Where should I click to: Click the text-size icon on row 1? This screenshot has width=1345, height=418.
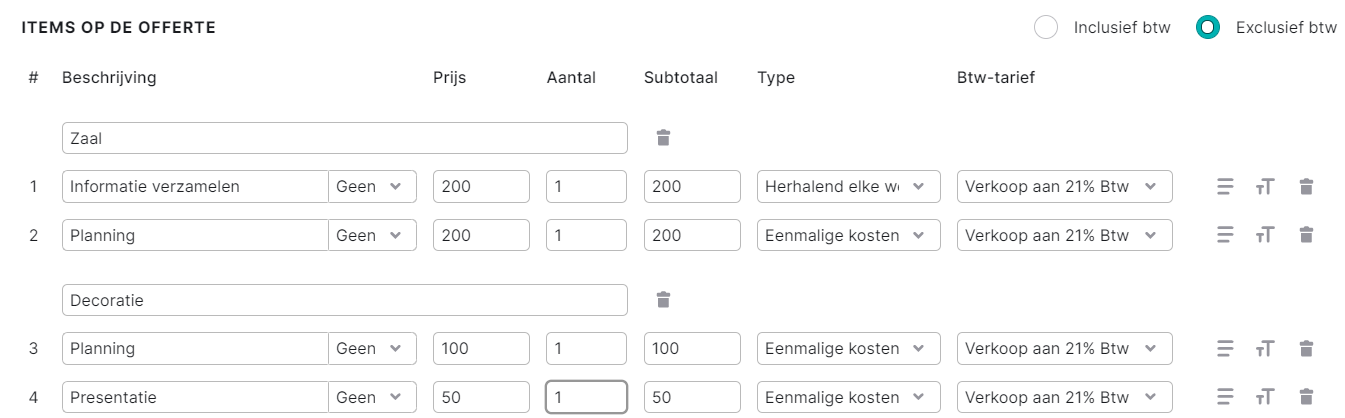pos(1265,186)
